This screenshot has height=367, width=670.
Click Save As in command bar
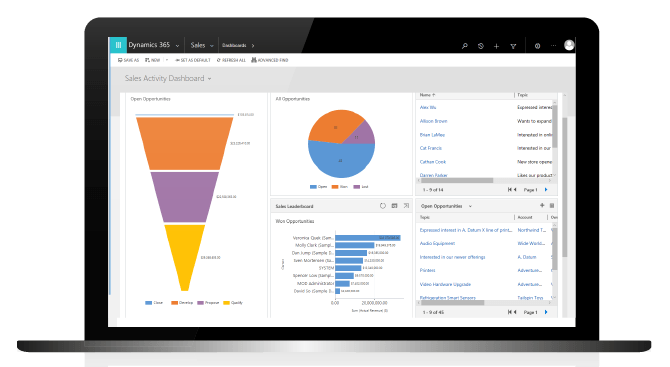[x=128, y=60]
